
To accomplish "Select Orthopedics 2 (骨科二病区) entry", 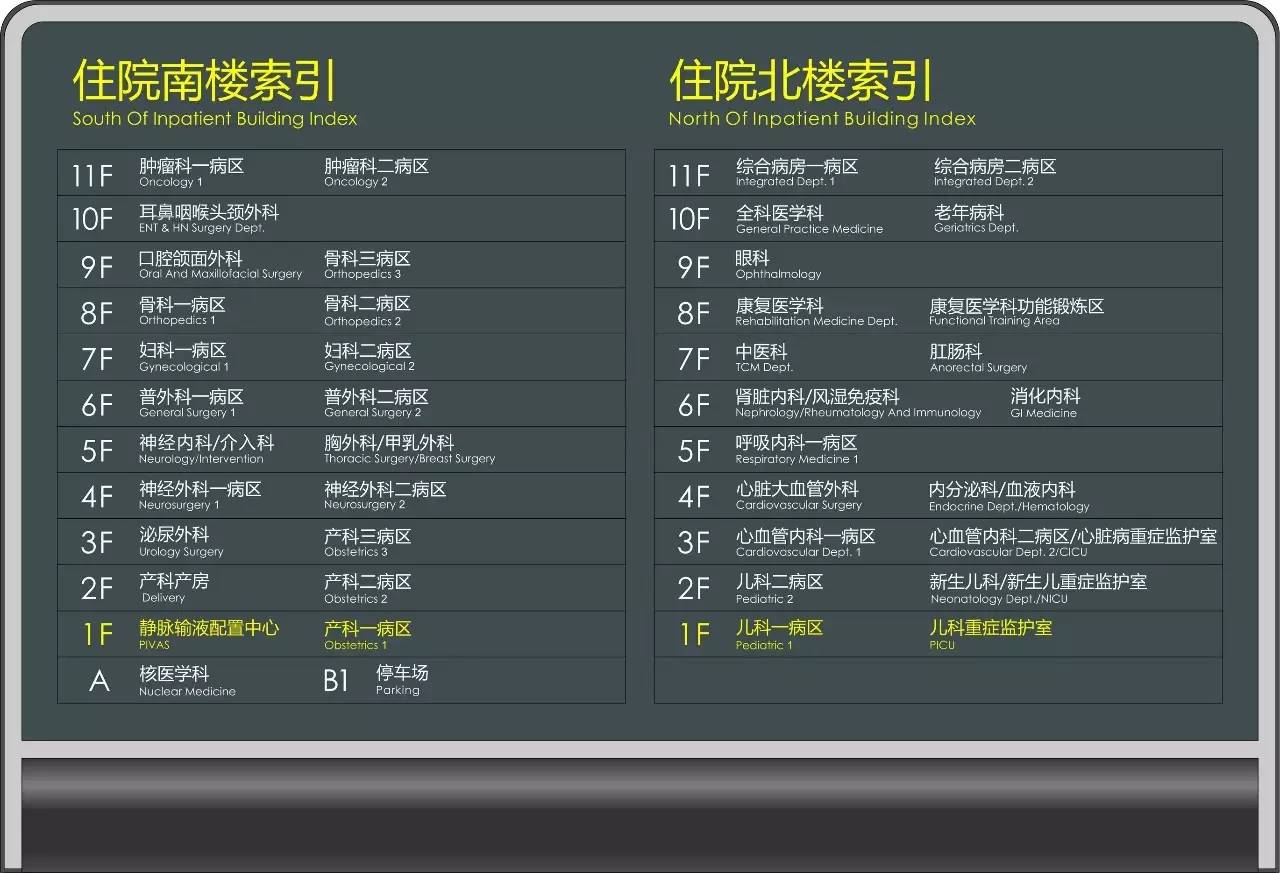I will [x=367, y=311].
